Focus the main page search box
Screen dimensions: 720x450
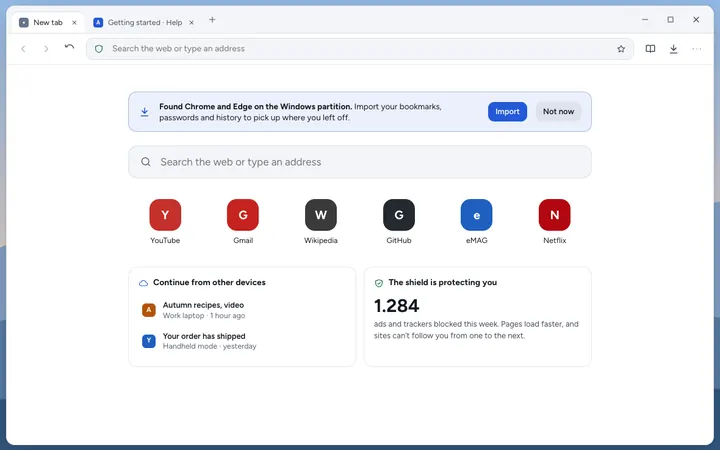360,162
